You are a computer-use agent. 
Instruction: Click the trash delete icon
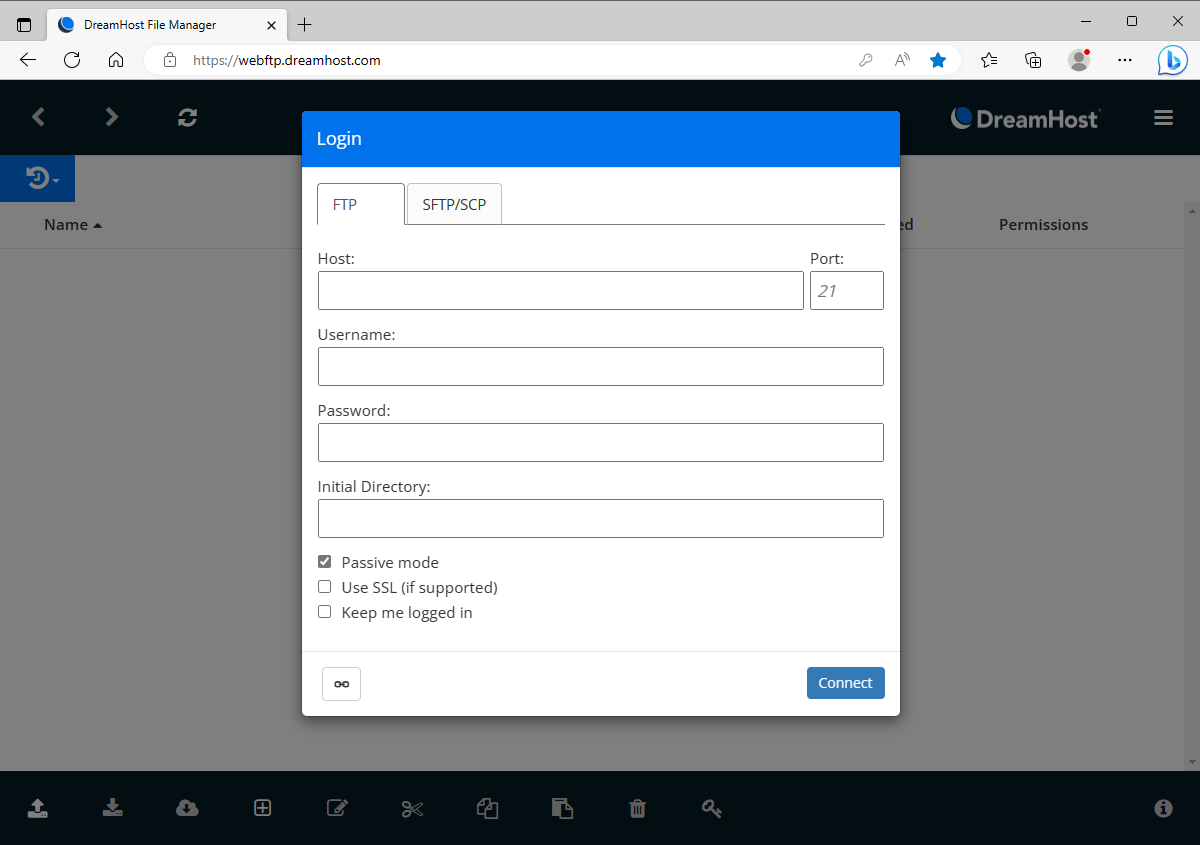click(638, 808)
